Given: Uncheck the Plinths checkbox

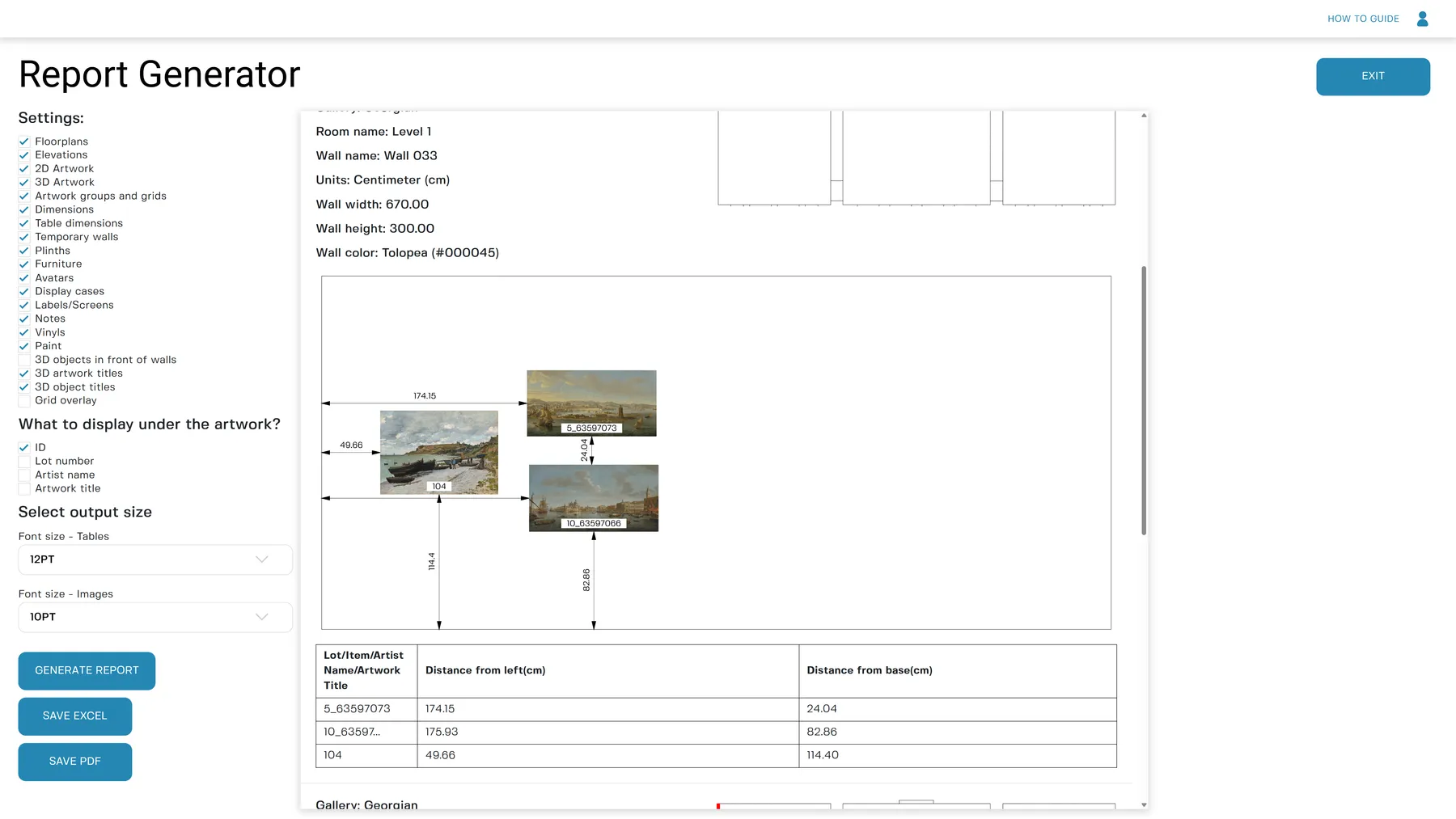Looking at the screenshot, I should click(24, 251).
